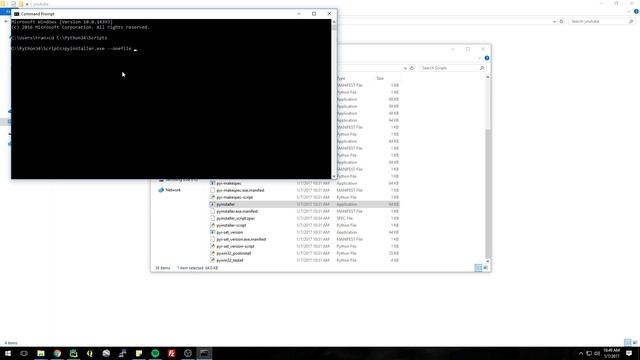
Task: Go back in the youtube Explorer window
Action: pos(6,21)
